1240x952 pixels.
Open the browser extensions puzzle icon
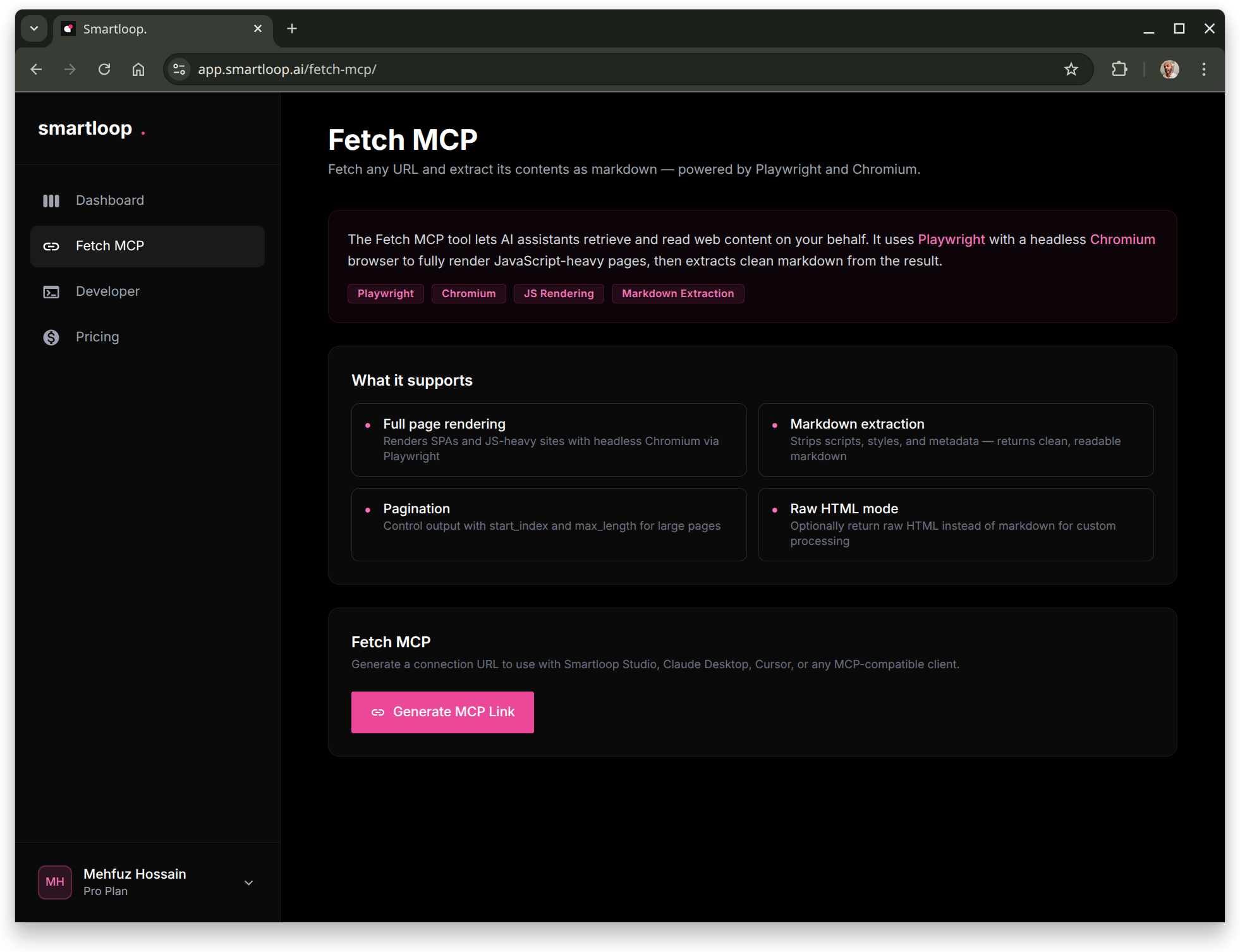[x=1119, y=70]
